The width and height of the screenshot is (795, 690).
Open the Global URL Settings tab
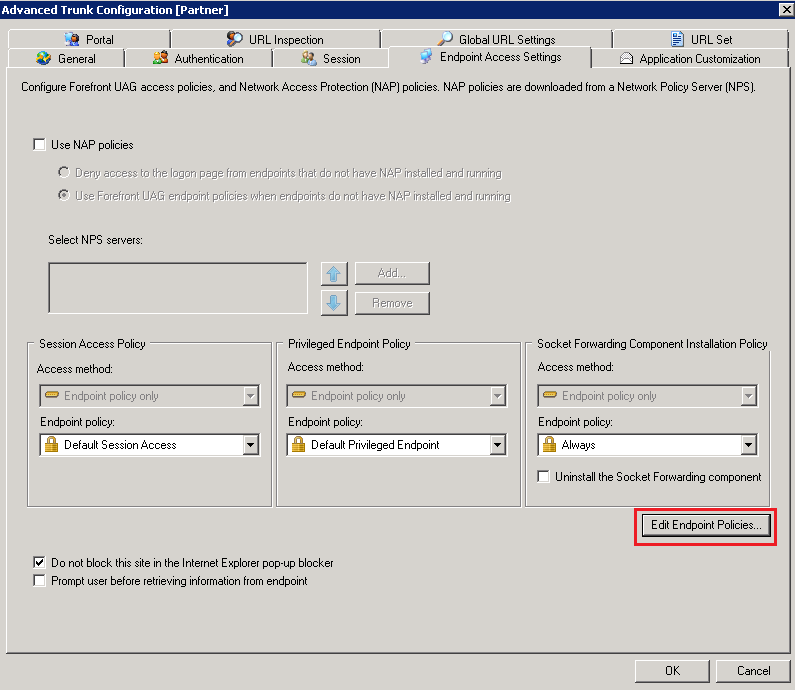[496, 39]
